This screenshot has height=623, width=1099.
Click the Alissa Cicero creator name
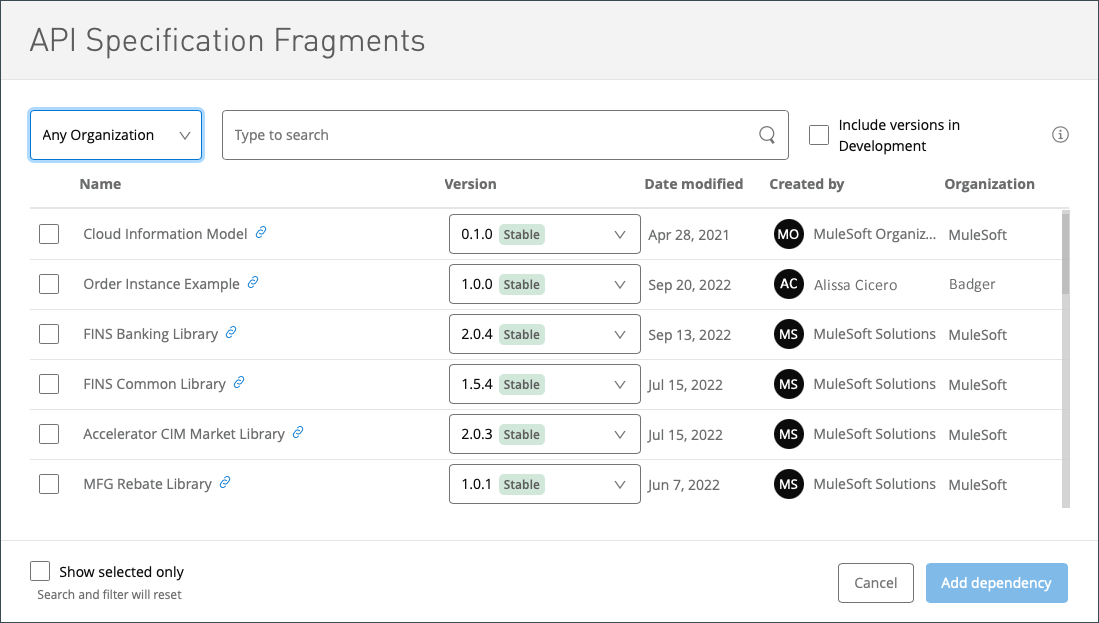tap(856, 285)
